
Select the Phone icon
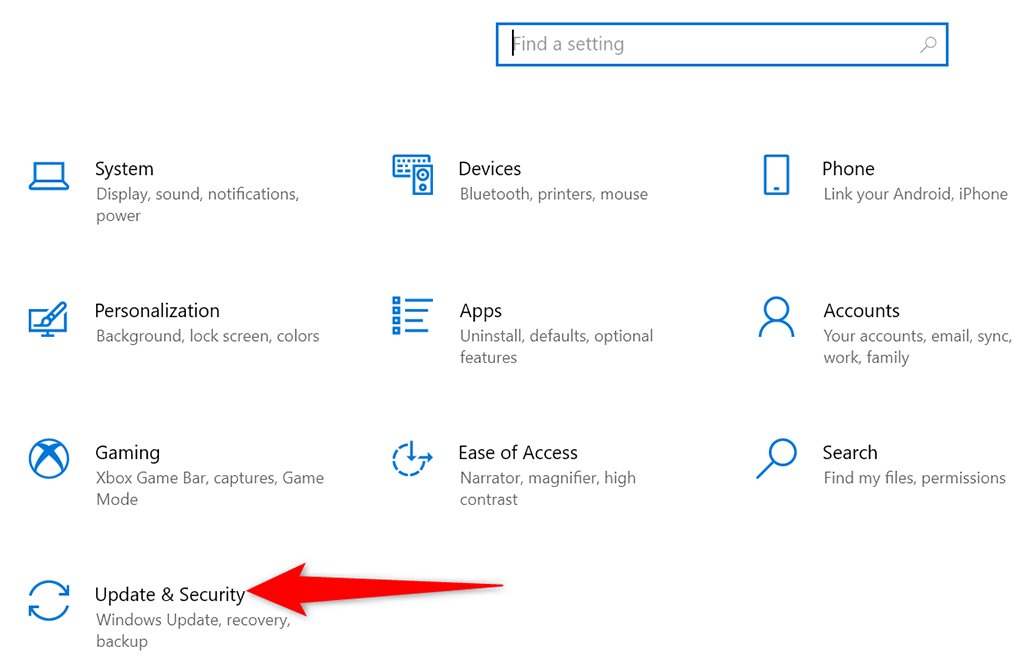coord(775,175)
